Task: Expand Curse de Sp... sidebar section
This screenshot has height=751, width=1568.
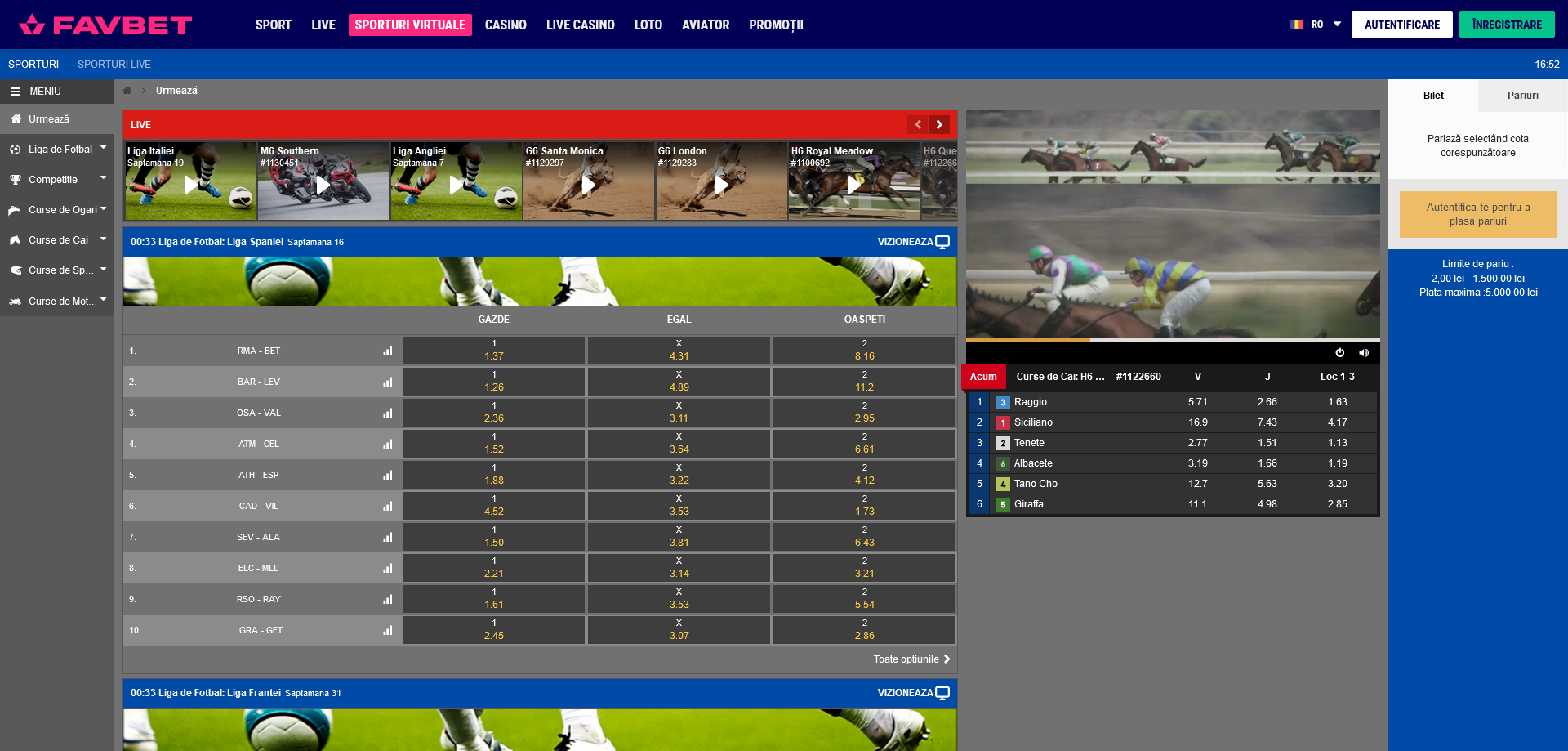Action: 104,269
